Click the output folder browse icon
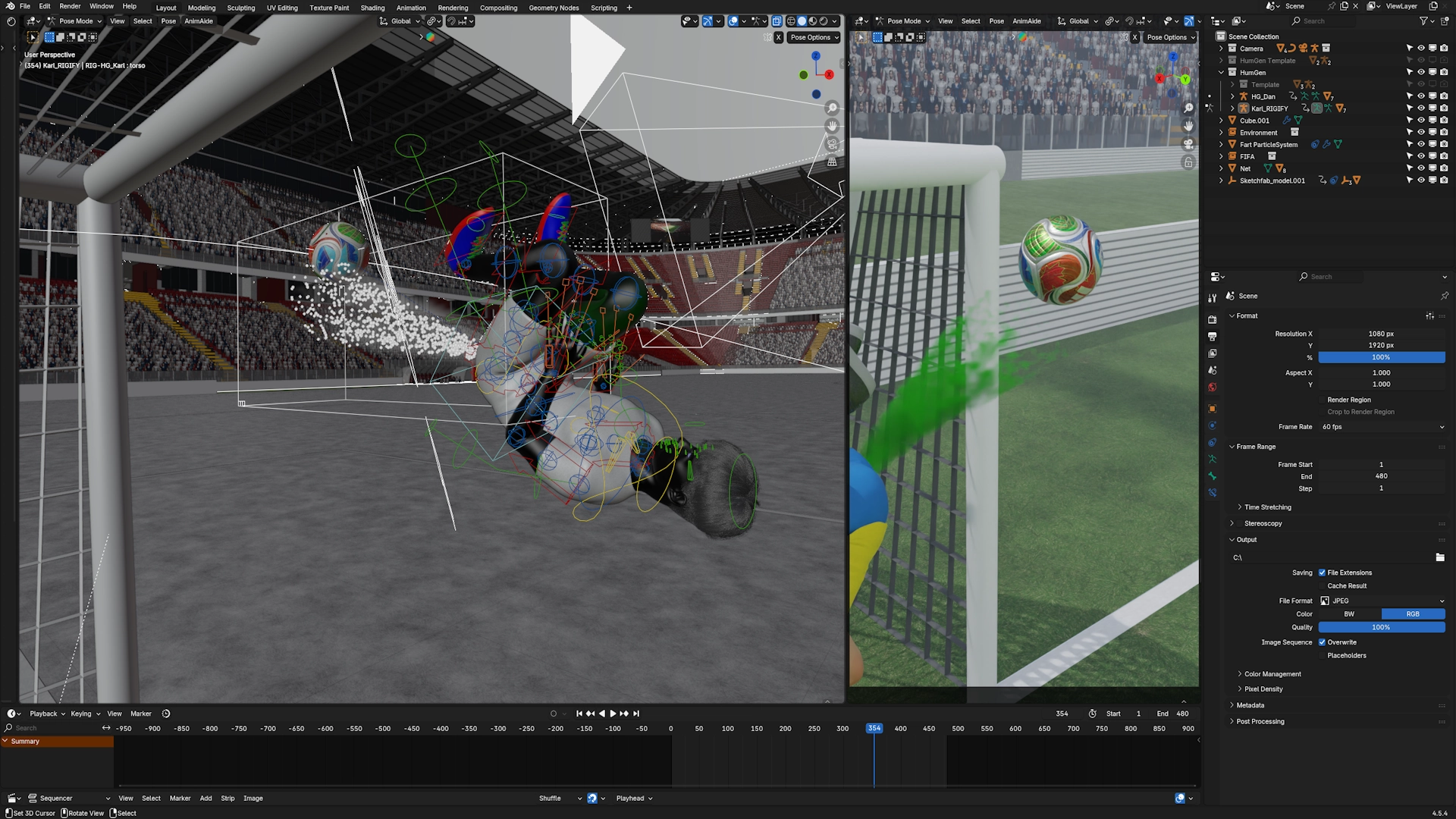 click(1439, 557)
